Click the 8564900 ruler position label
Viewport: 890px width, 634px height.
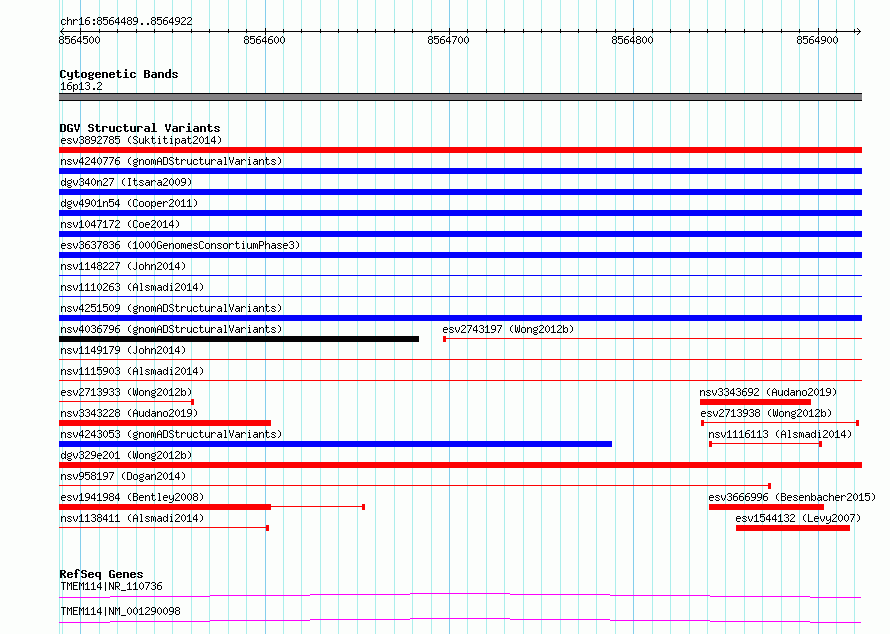(x=817, y=40)
